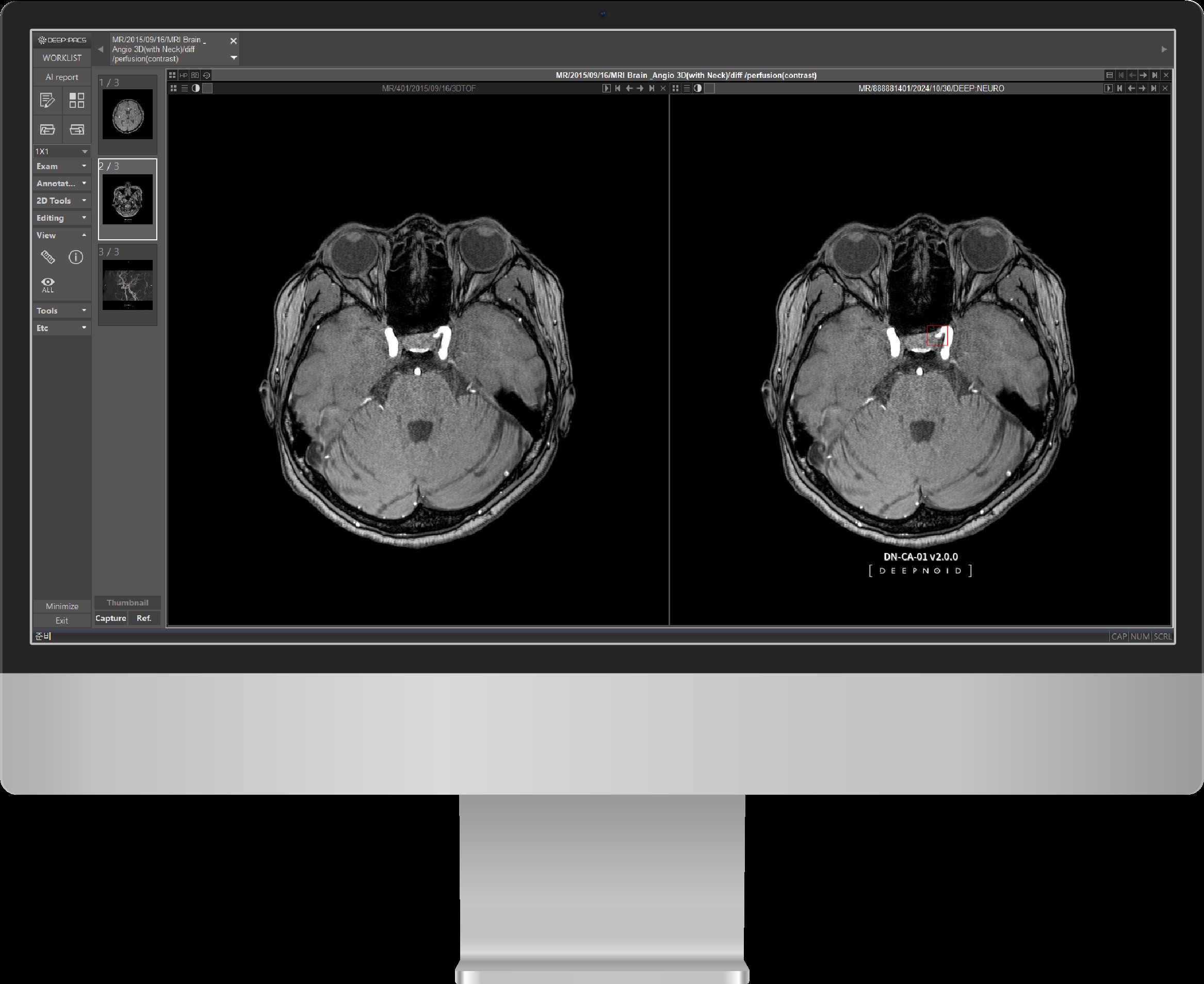Go to next image in 3DTOF viewport
Viewport: 1204px width, 984px height.
pyautogui.click(x=641, y=88)
